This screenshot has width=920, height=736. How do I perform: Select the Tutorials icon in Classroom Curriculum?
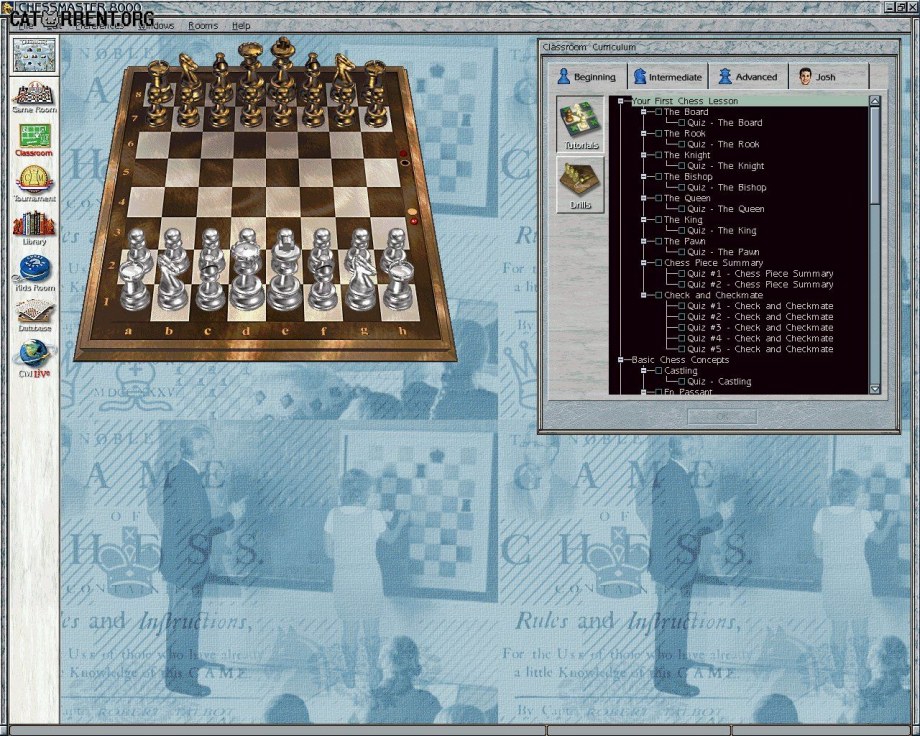[x=580, y=123]
